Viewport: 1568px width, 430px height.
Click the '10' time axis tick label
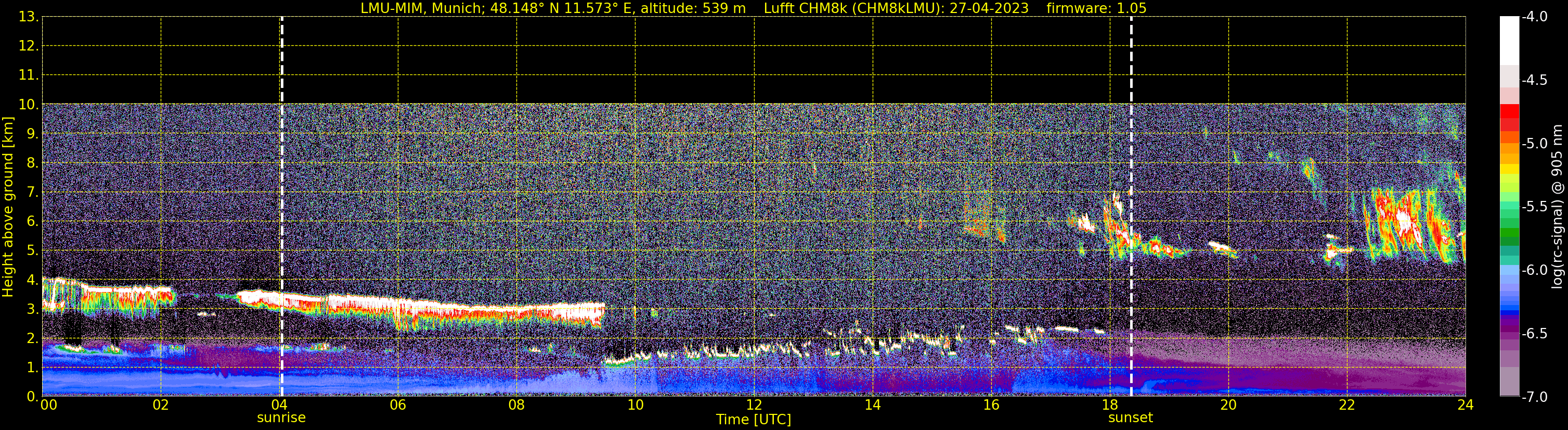tap(636, 405)
